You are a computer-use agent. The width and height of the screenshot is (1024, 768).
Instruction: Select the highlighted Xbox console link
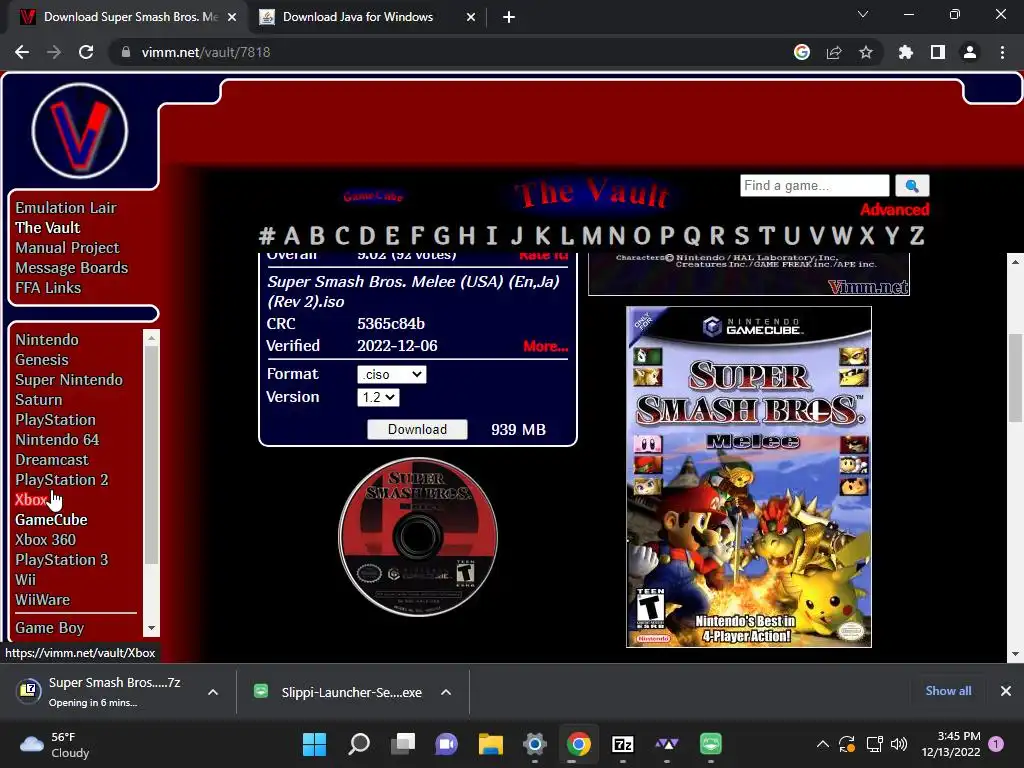click(31, 500)
